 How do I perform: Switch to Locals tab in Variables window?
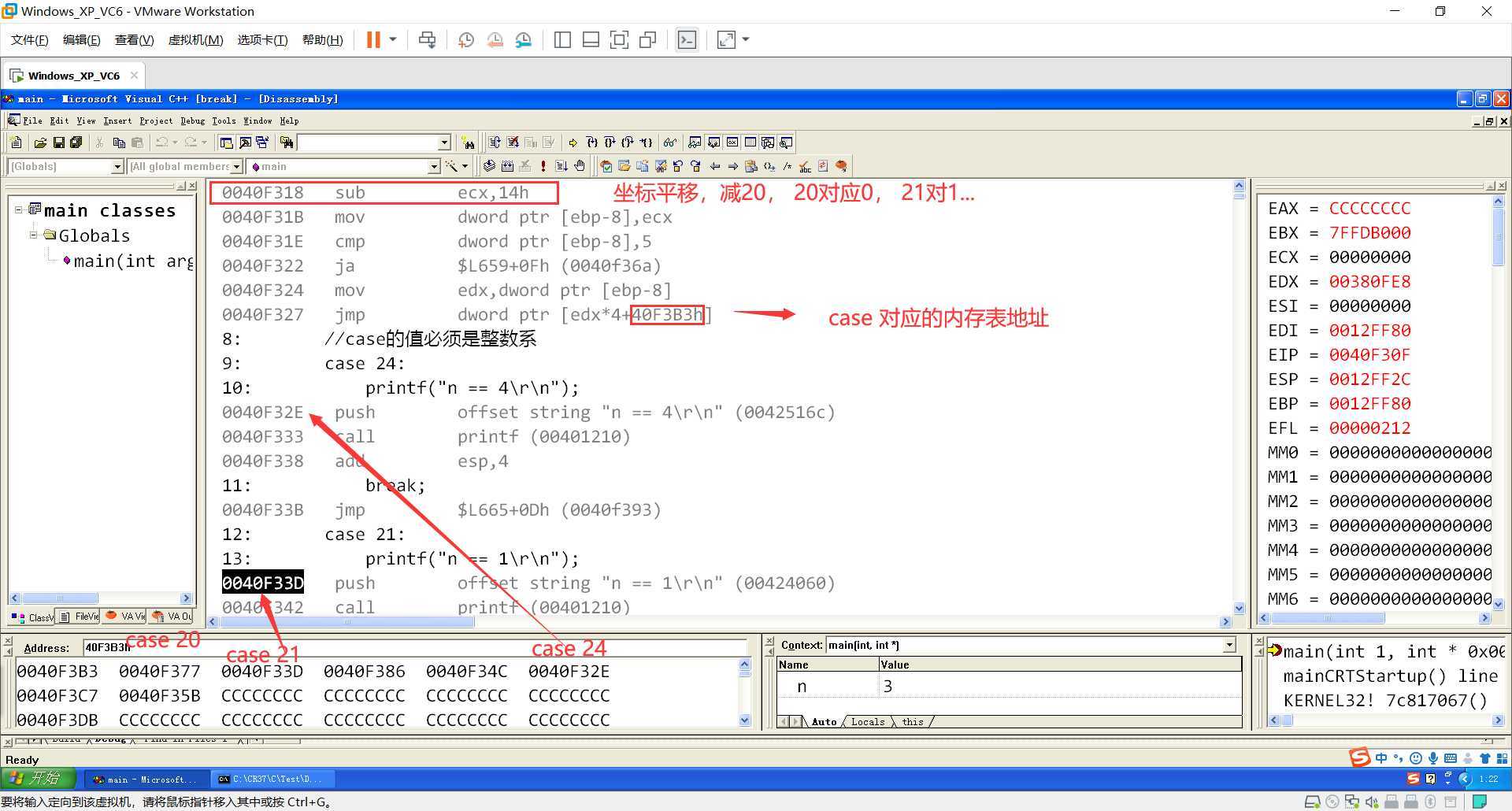(868, 721)
